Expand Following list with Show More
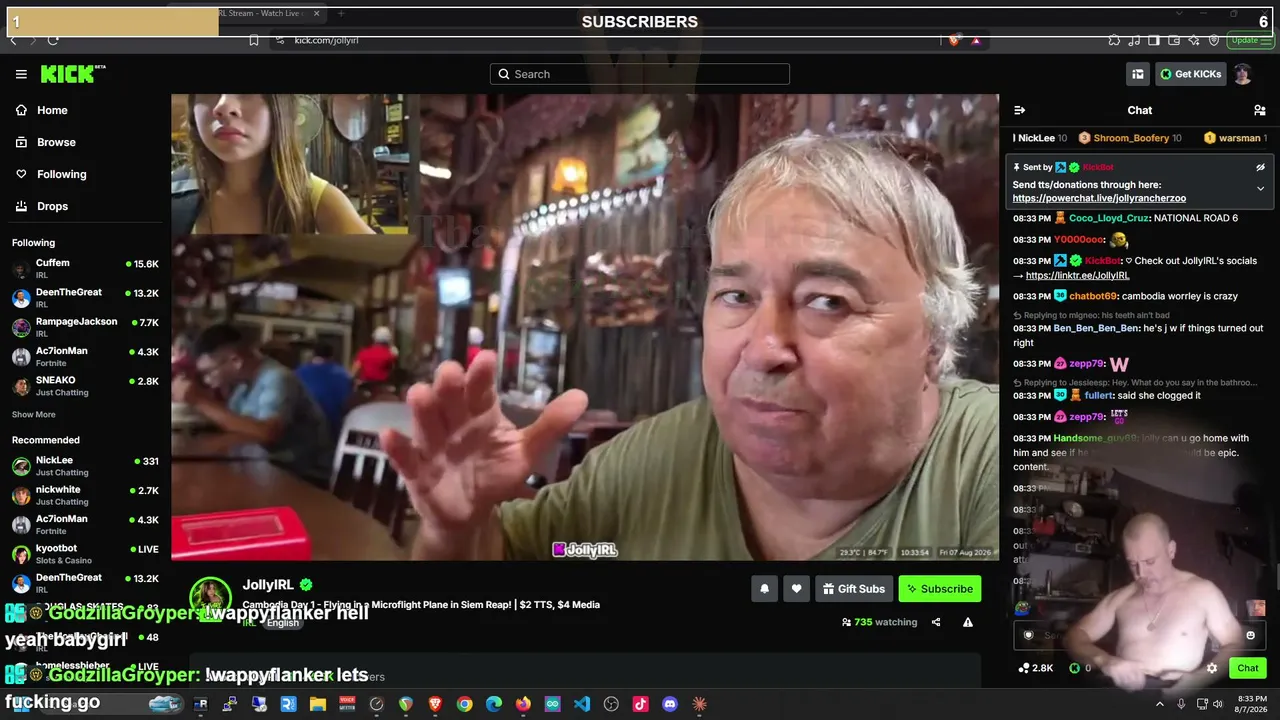 point(34,415)
